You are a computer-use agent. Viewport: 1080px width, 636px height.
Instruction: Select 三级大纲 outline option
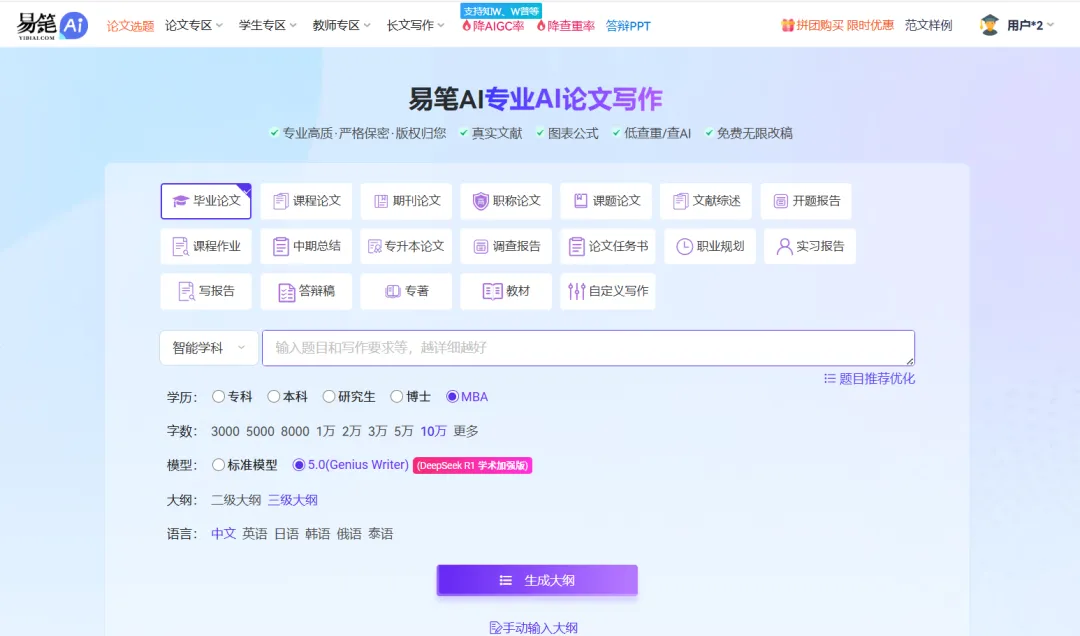pos(293,500)
